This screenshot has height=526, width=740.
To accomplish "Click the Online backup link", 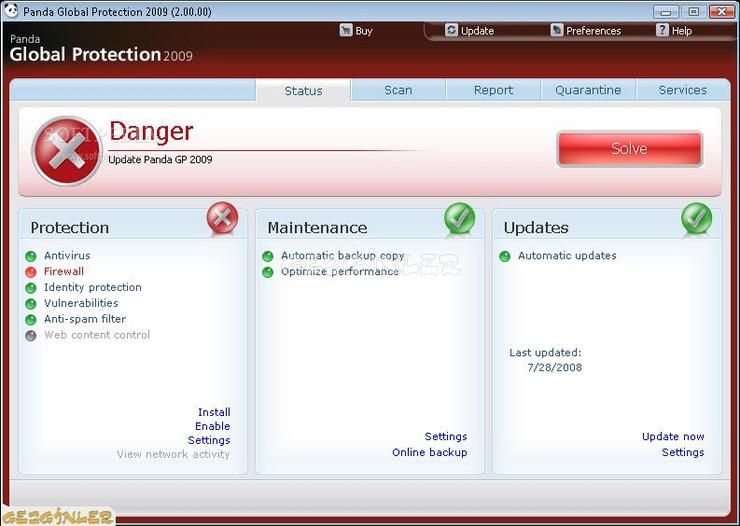I will point(429,452).
